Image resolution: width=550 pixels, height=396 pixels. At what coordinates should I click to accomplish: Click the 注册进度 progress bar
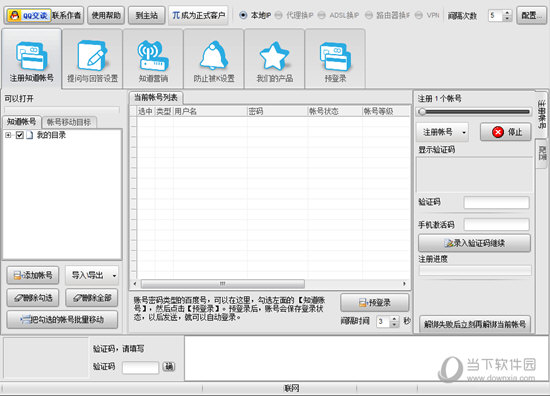[475, 270]
